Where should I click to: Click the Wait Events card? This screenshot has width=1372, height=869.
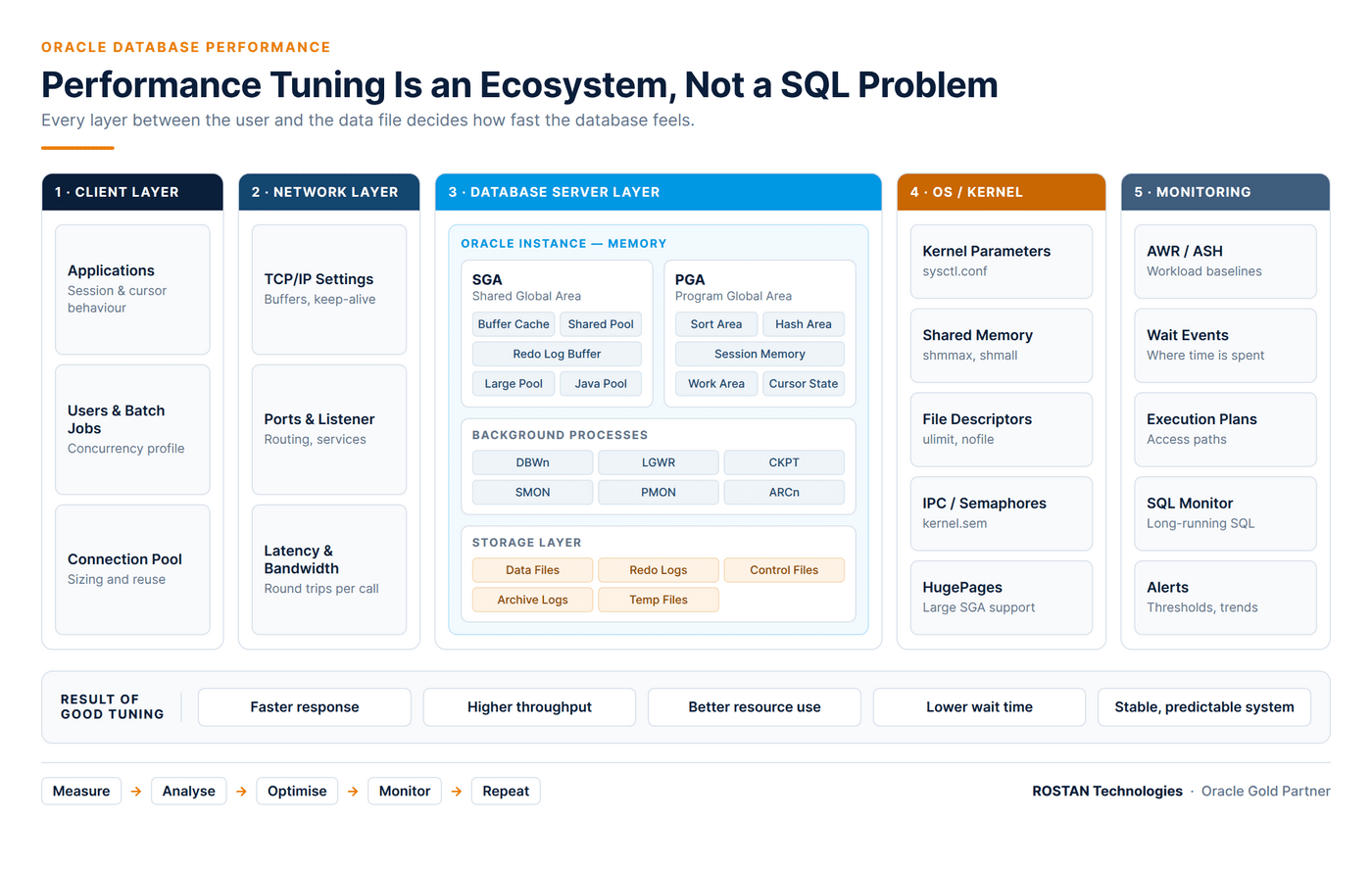point(1225,346)
